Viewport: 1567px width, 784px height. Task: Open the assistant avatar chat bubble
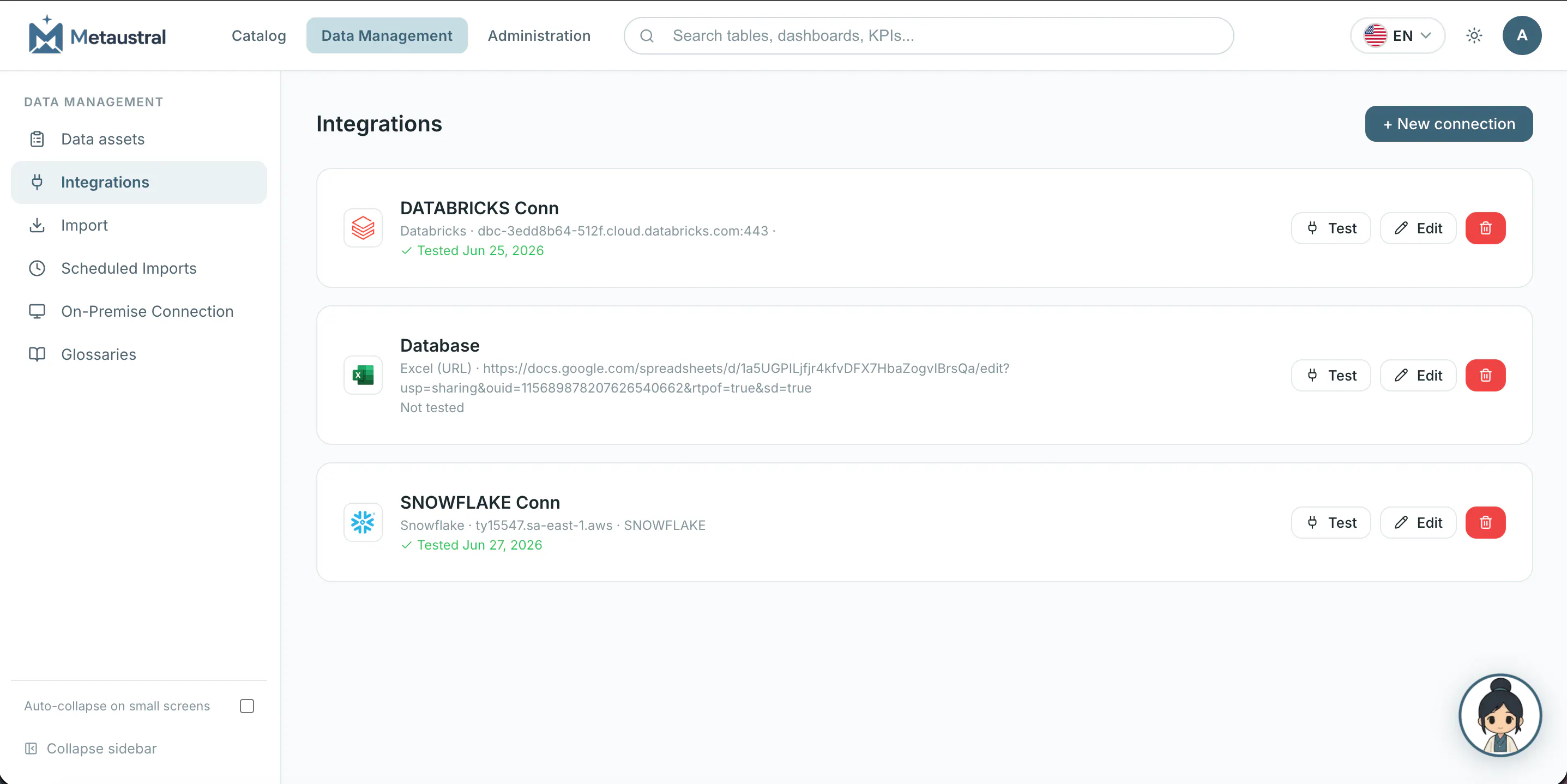tap(1499, 715)
